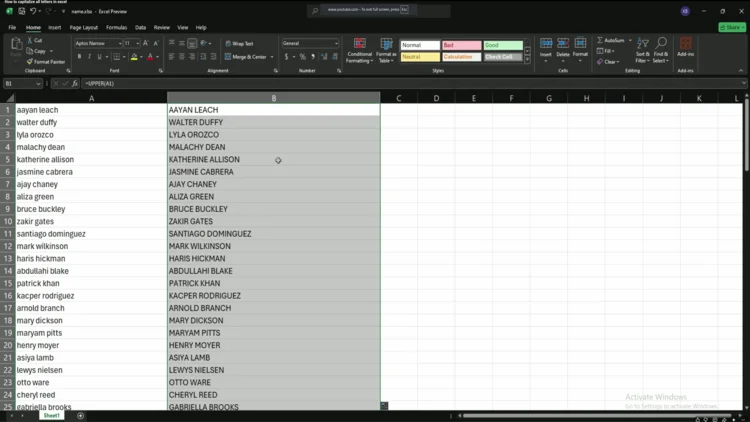Viewport: 750px width, 422px height.
Task: Click the Clear eraser icon
Action: tap(600, 62)
